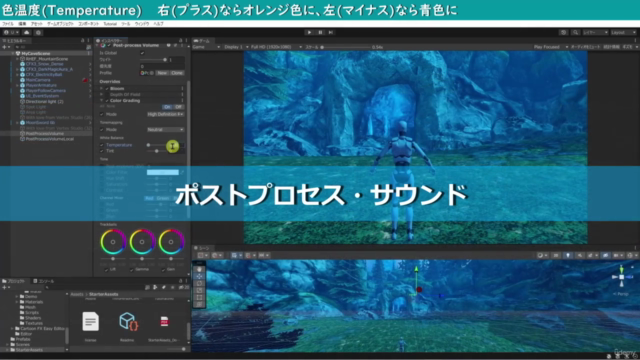Toggle the Gain trackball checkbox

(x=163, y=269)
